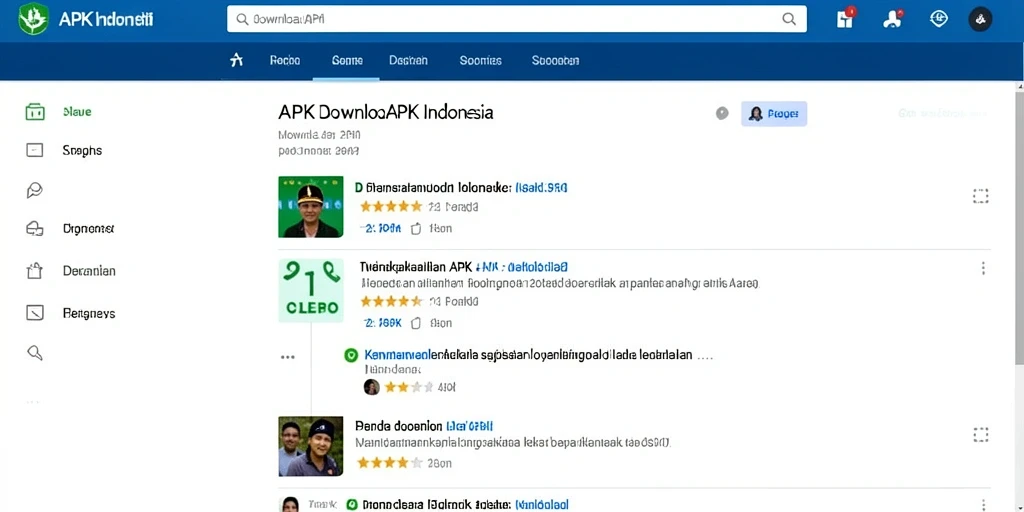Switch to the Gome tab

347,60
